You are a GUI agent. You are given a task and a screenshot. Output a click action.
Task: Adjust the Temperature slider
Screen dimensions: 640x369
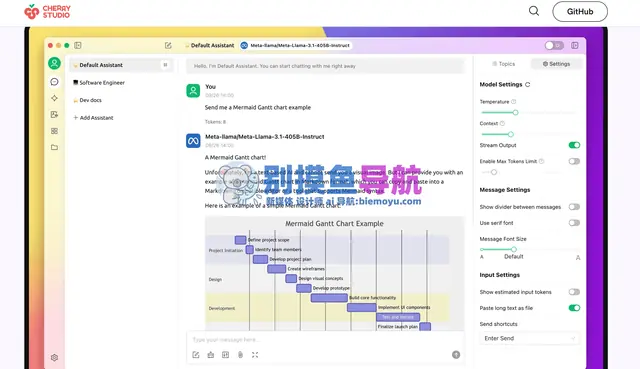click(529, 112)
